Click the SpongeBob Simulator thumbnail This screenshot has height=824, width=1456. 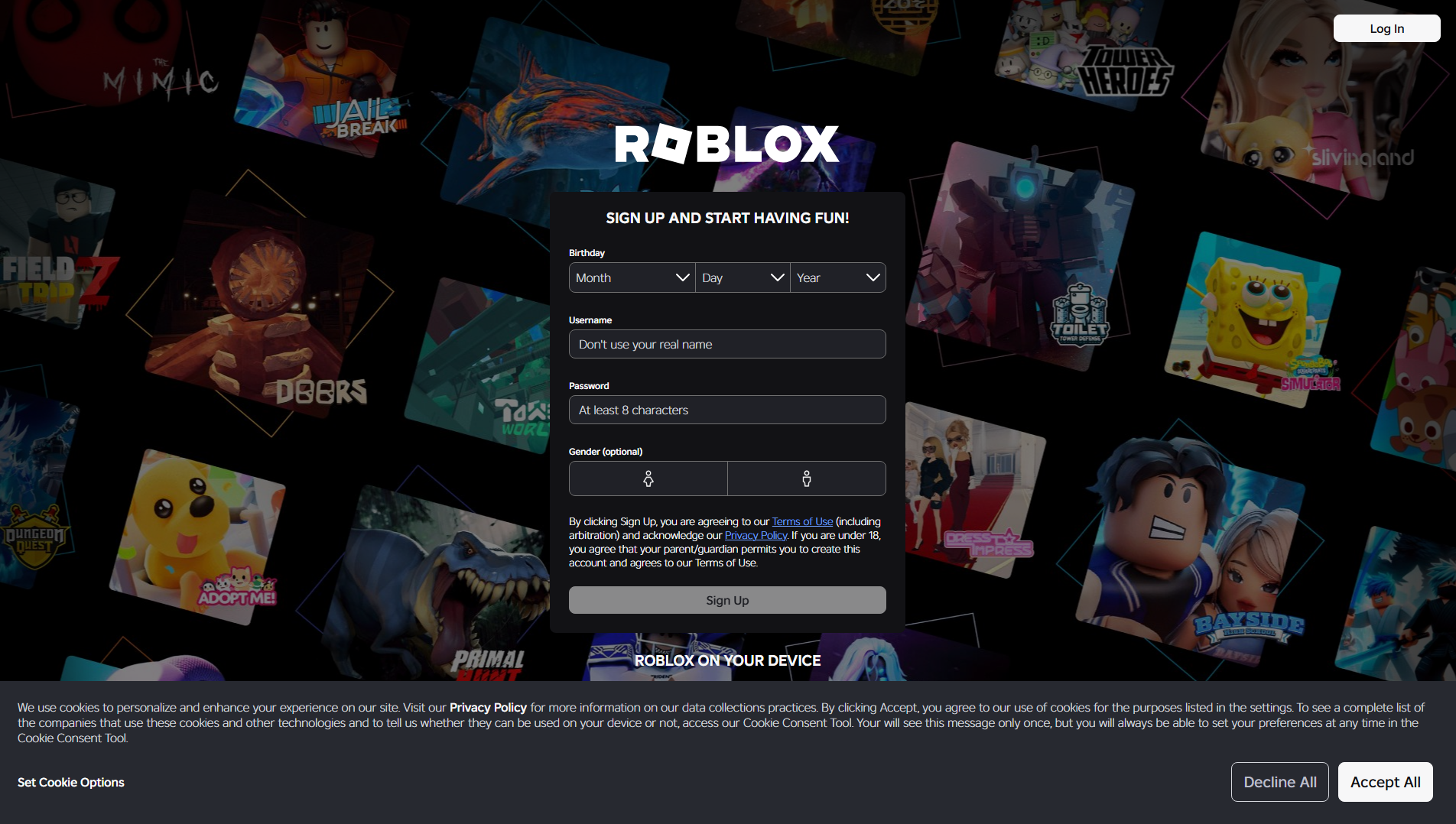click(1253, 320)
